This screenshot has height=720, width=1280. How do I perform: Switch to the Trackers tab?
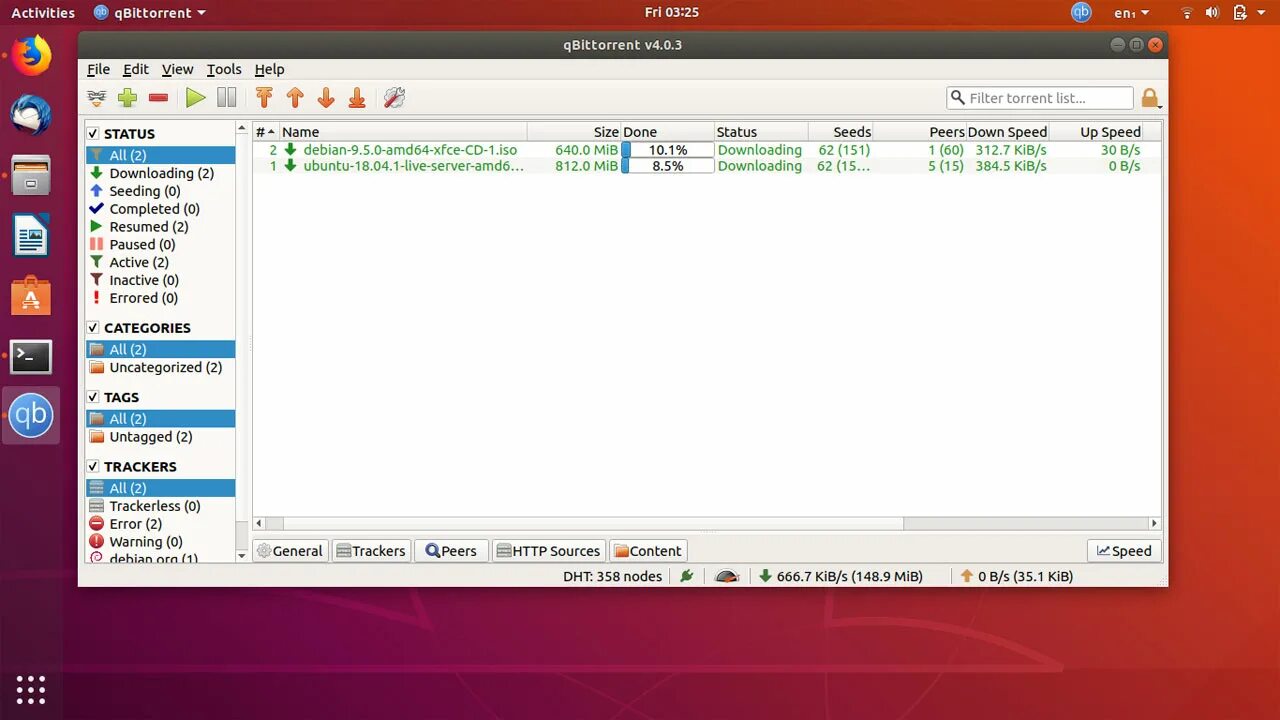pos(370,551)
